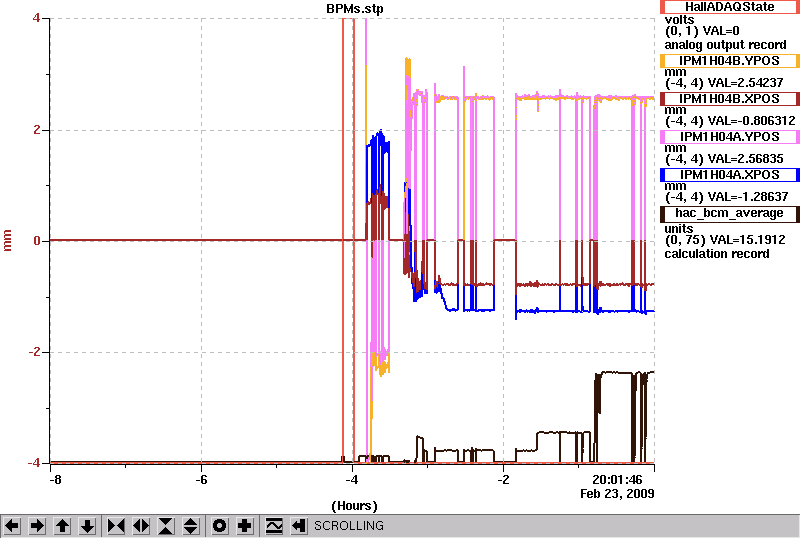Click the mm y-axis unit label

(x=7, y=240)
